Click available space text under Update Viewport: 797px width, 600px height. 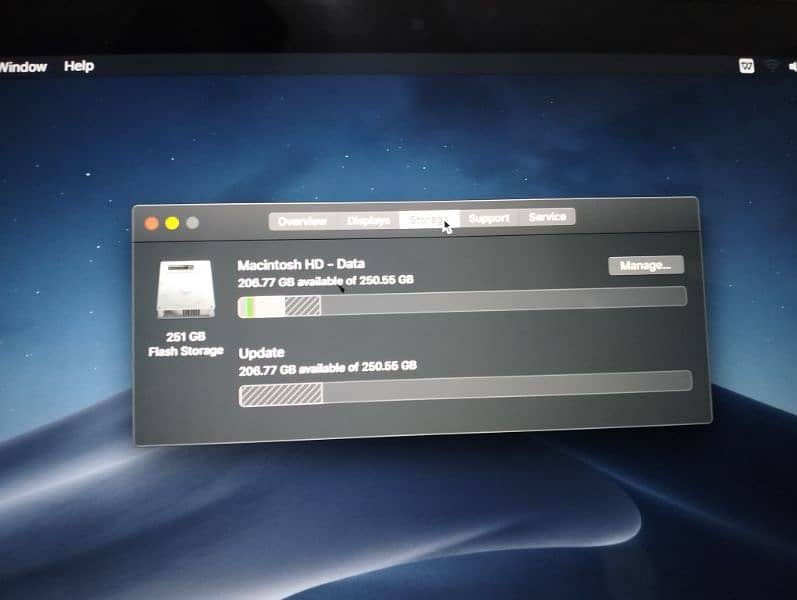pyautogui.click(x=328, y=368)
